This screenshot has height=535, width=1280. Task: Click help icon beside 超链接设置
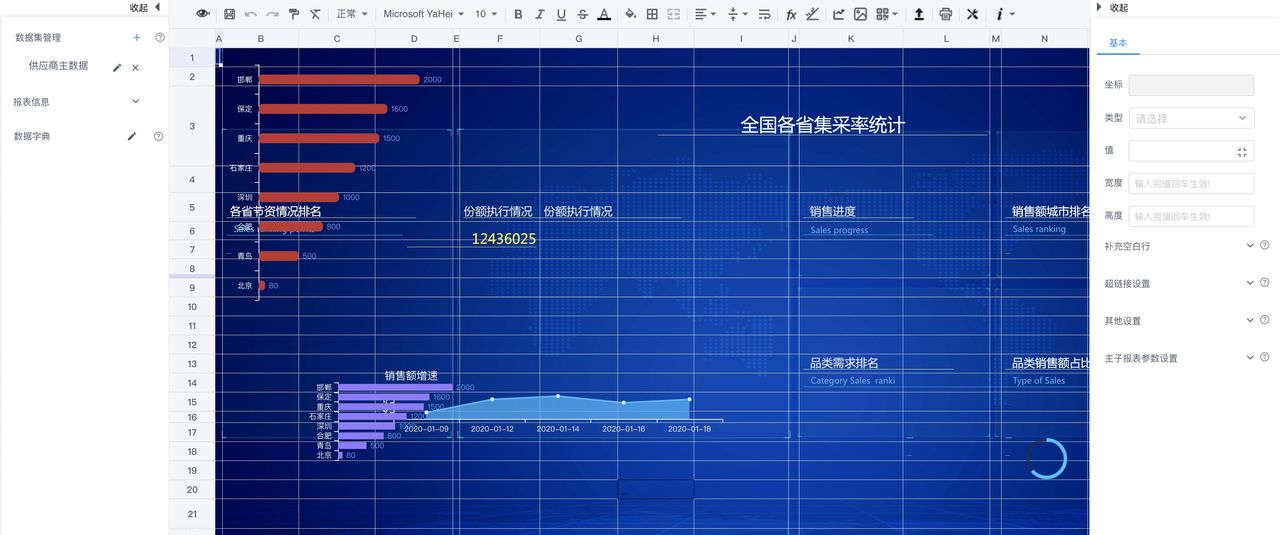[1265, 283]
